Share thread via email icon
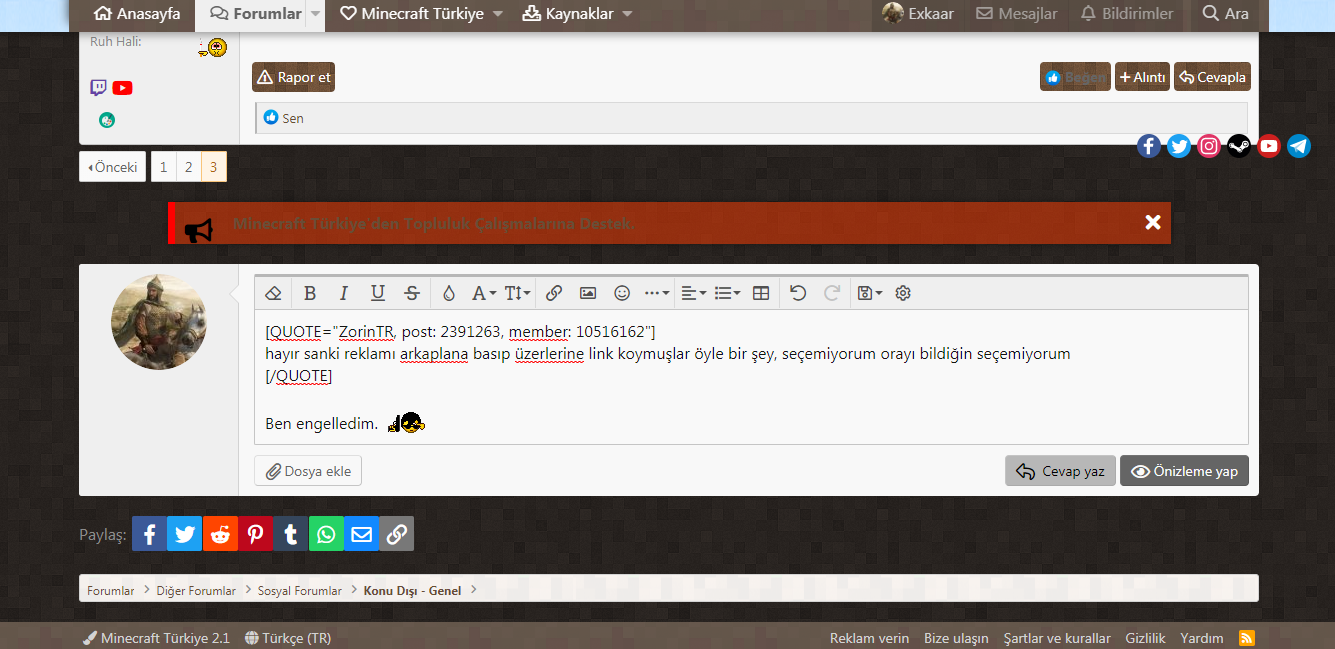The width and height of the screenshot is (1335, 649). pos(362,534)
